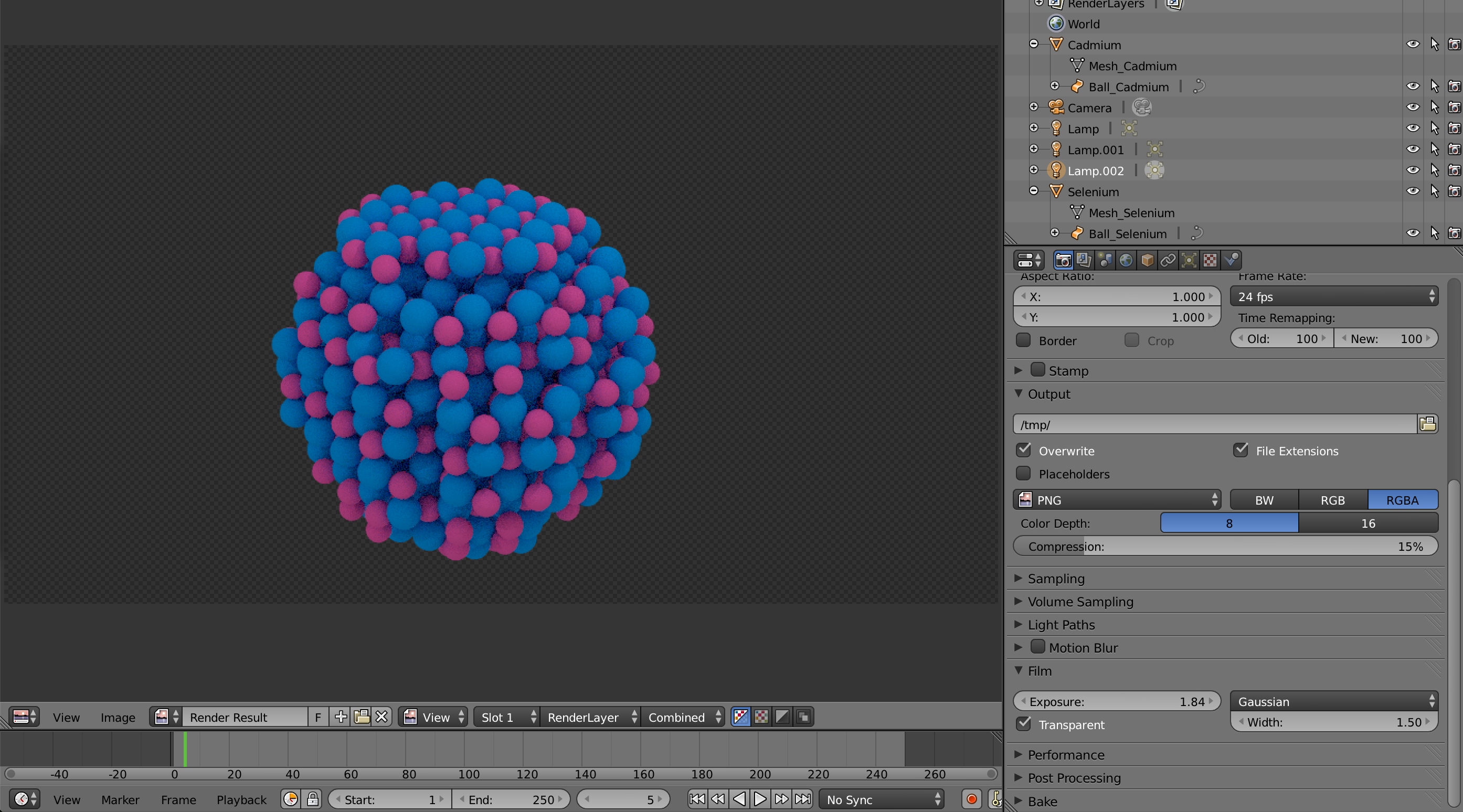Image resolution: width=1463 pixels, height=812 pixels.
Task: Show only color channels (checker icon)
Action: [761, 717]
